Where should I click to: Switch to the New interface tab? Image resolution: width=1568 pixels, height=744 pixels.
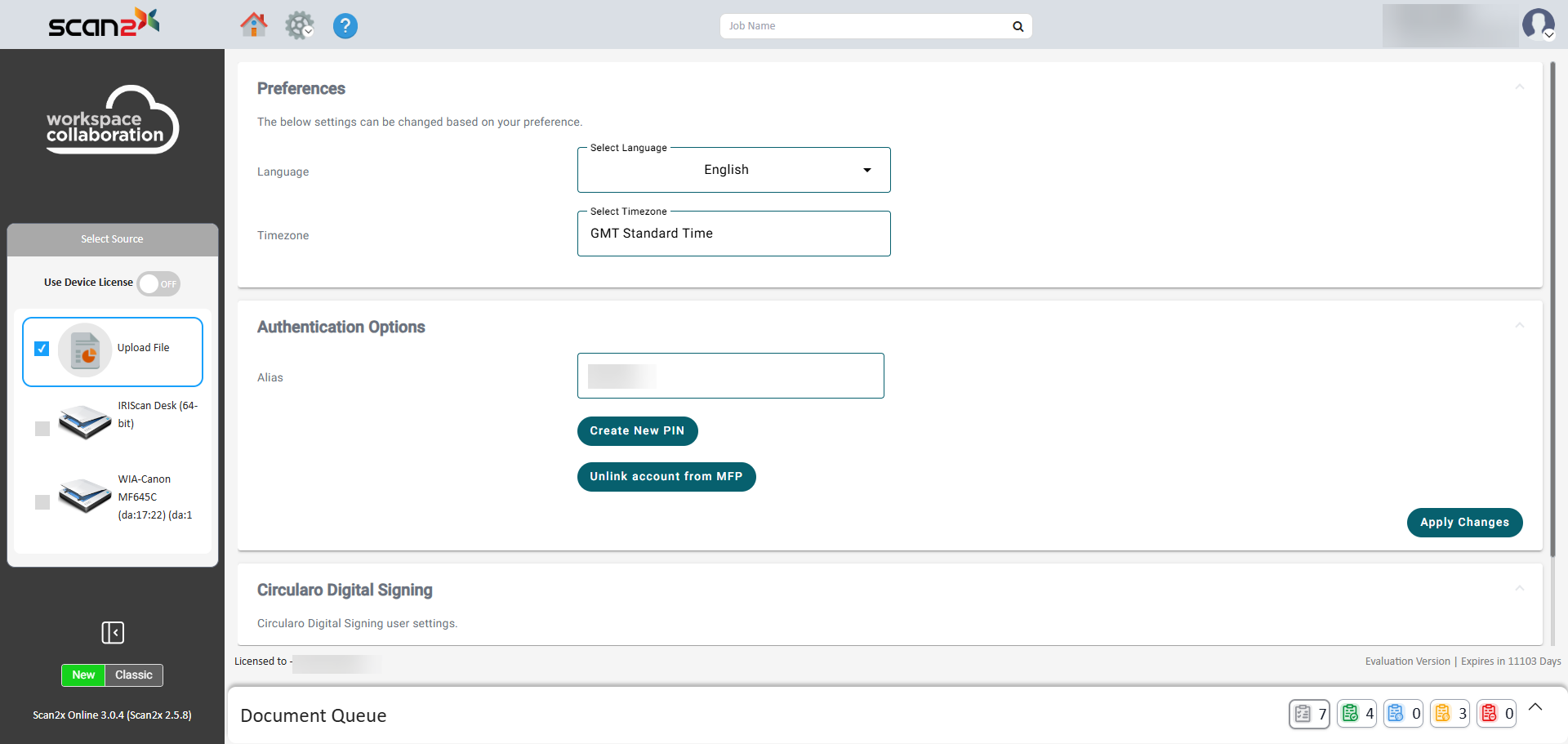coord(83,675)
